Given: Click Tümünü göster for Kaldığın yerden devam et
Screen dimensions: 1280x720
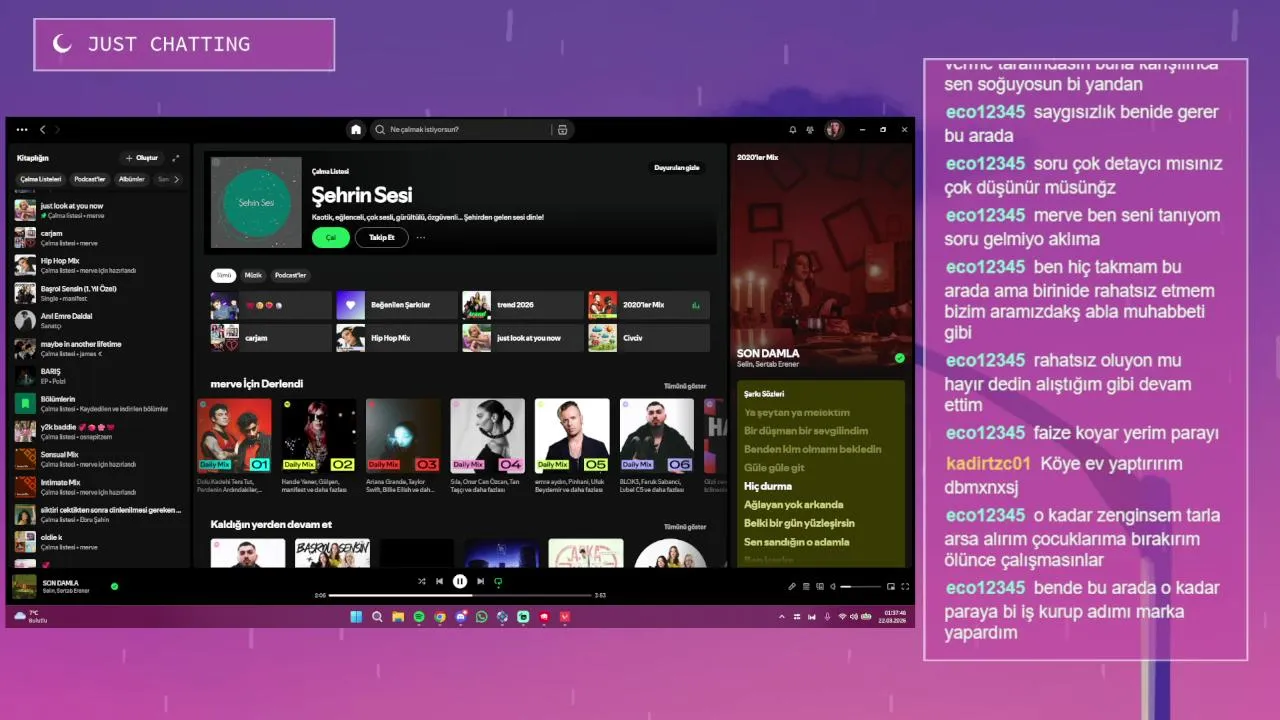Looking at the screenshot, I should pos(685,526).
